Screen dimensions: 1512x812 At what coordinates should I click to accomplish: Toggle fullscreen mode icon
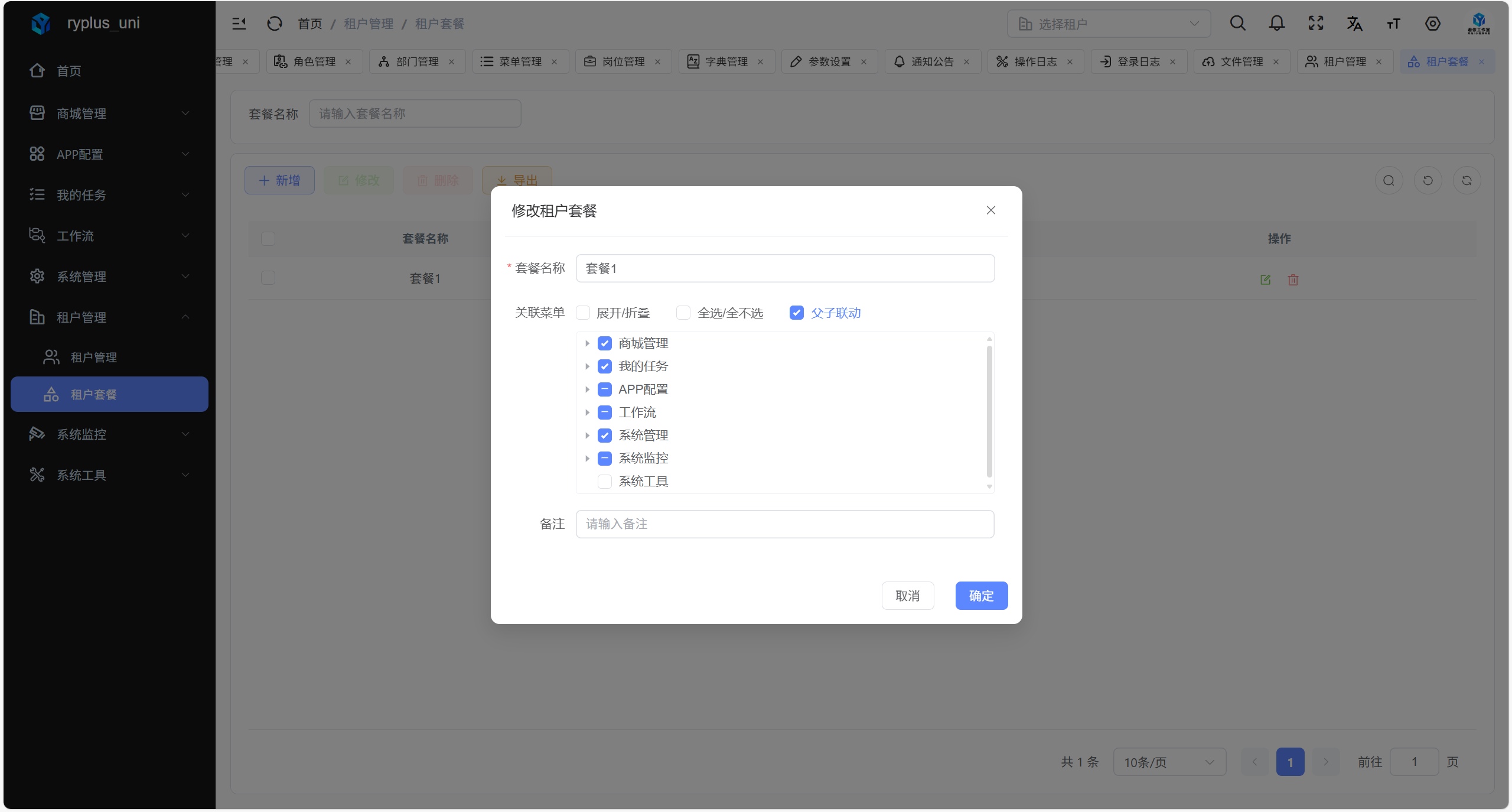click(x=1315, y=24)
